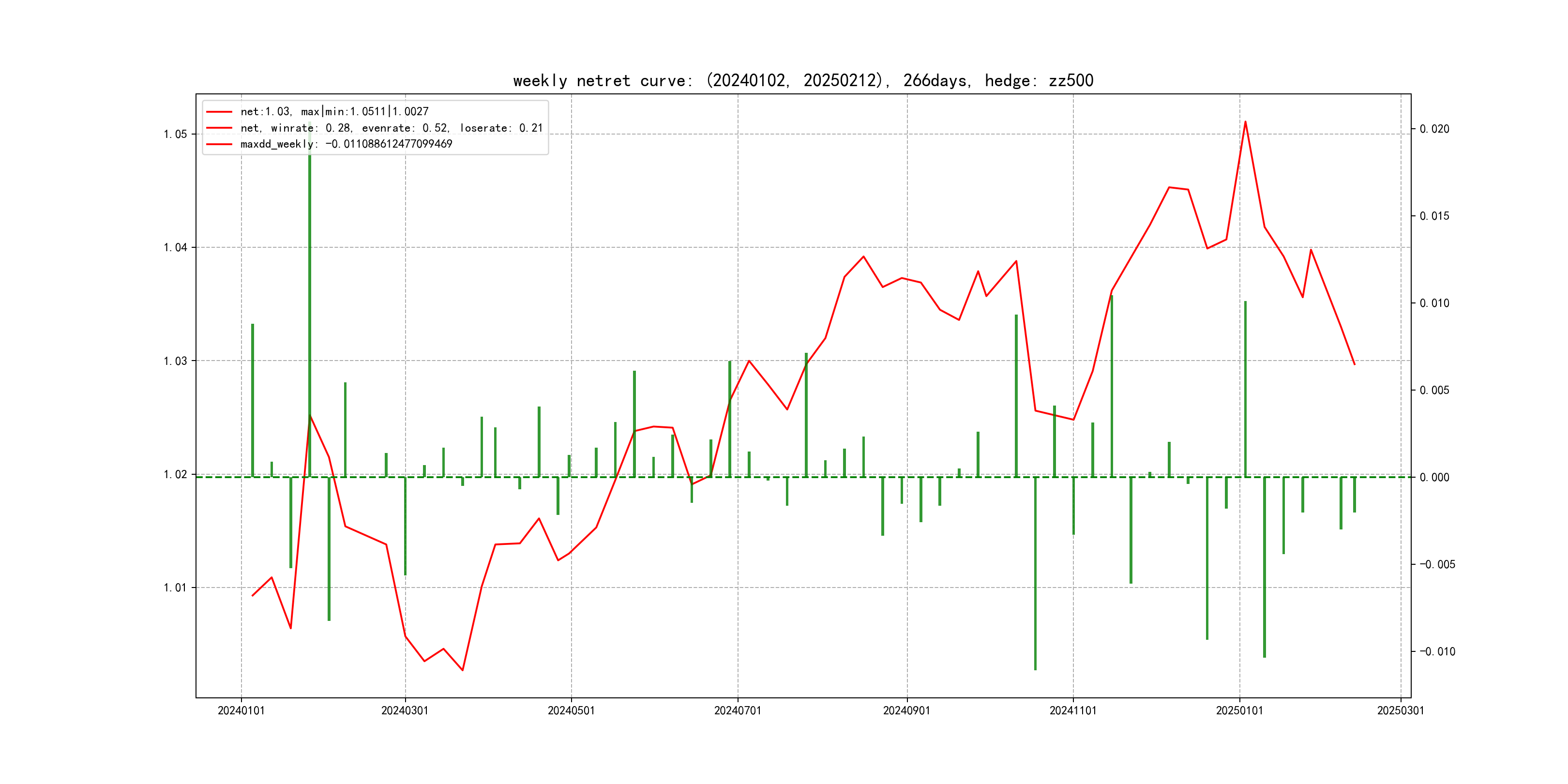Select the 20240501 x-axis date label
The image size is (1568, 784).
(571, 710)
